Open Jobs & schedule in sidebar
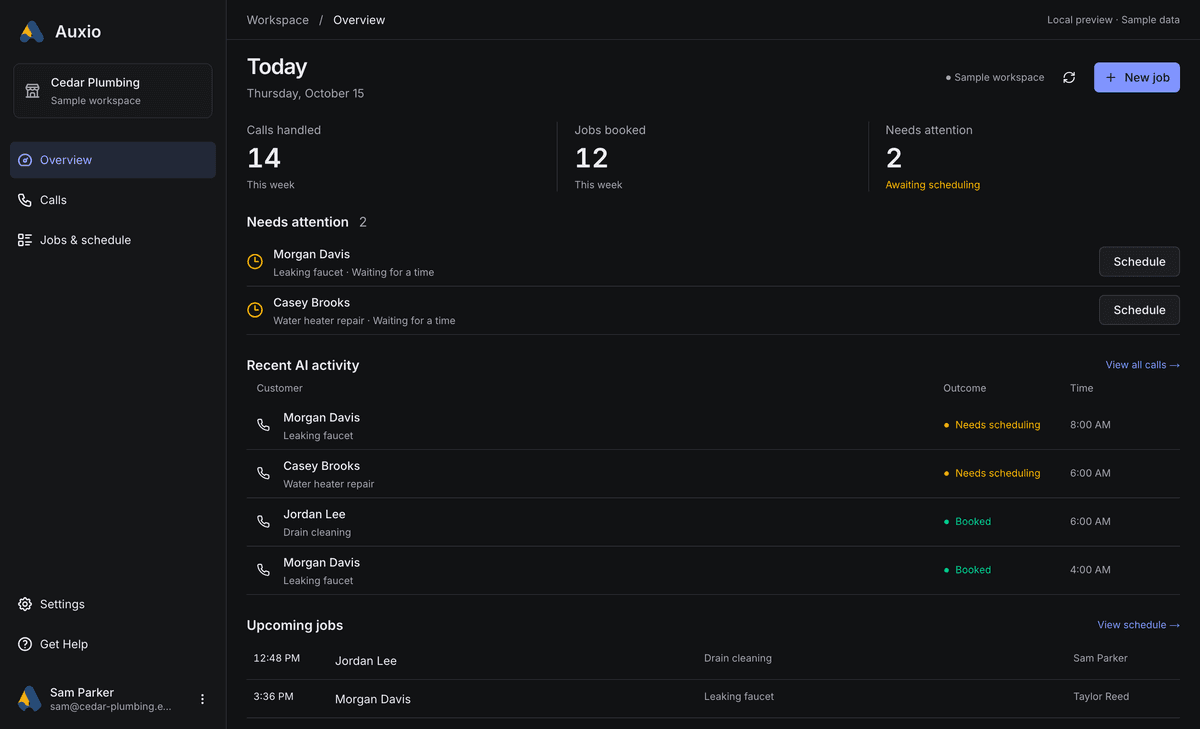Viewport: 1200px width, 729px height. pos(113,240)
